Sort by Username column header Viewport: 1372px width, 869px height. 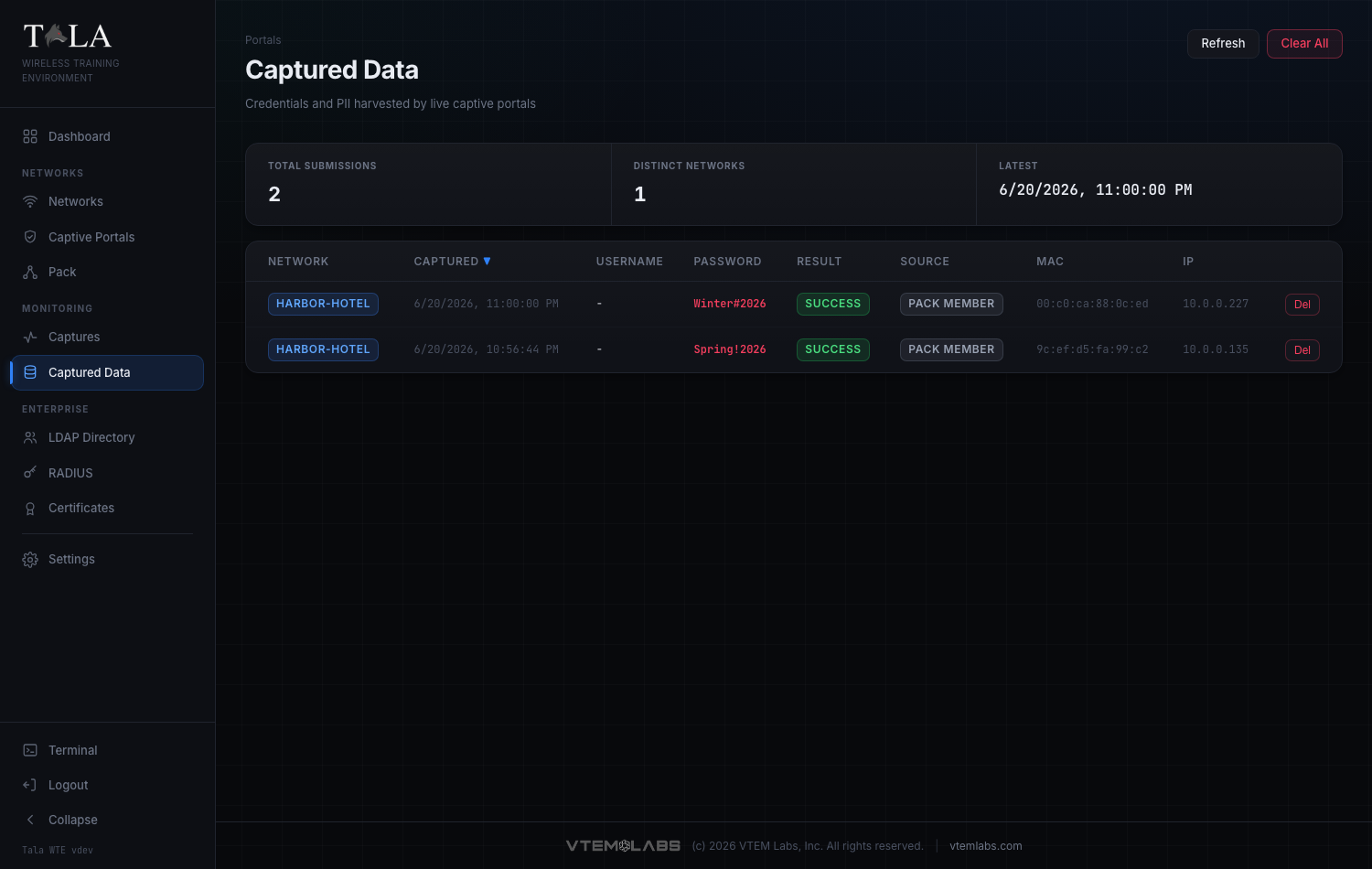[x=629, y=262]
